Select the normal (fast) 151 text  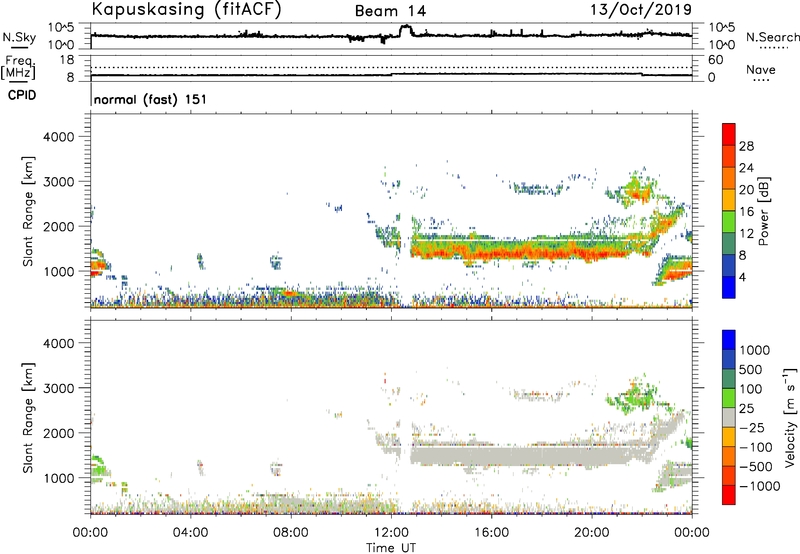(150, 99)
